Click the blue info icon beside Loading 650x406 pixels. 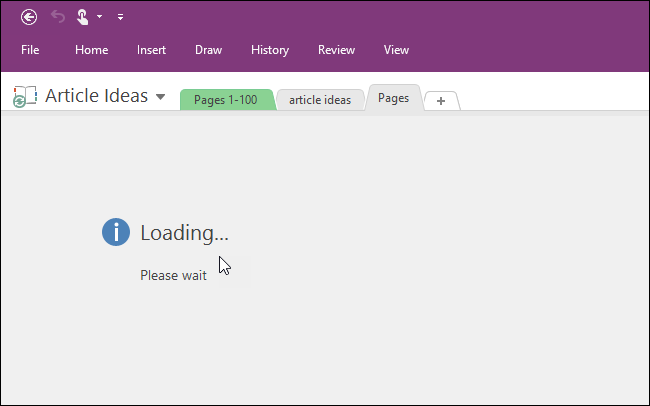[116, 232]
